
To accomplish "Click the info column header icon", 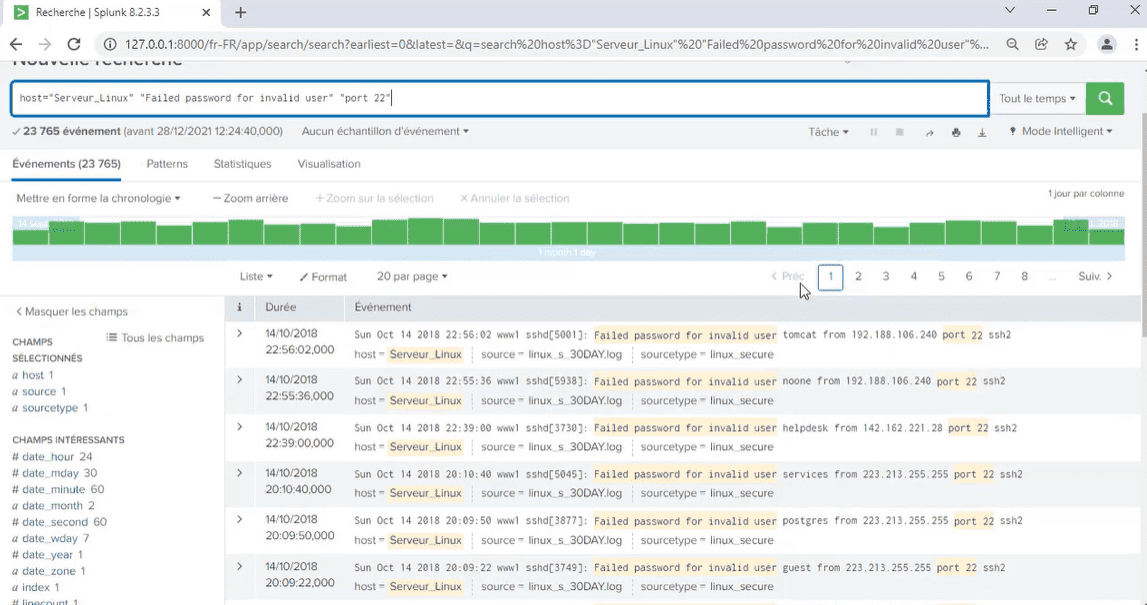I will [x=239, y=307].
